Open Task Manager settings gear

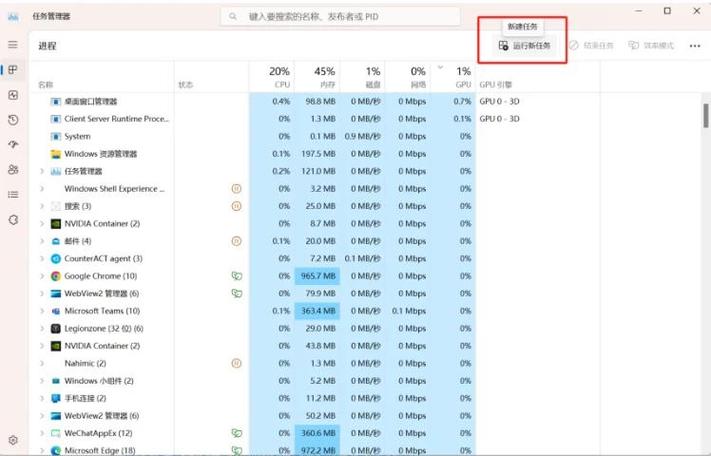tap(13, 440)
